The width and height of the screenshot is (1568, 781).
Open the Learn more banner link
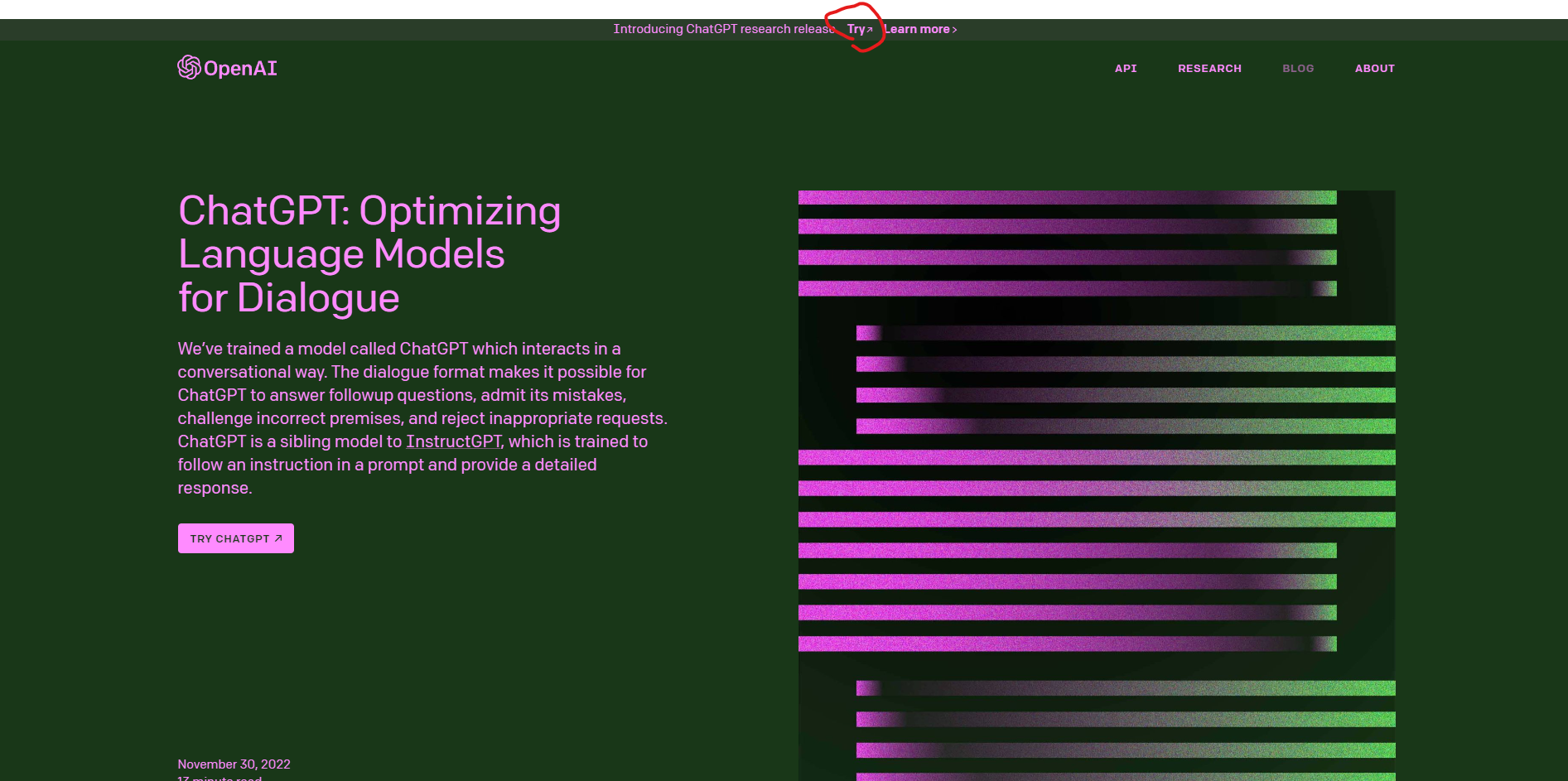coord(920,29)
